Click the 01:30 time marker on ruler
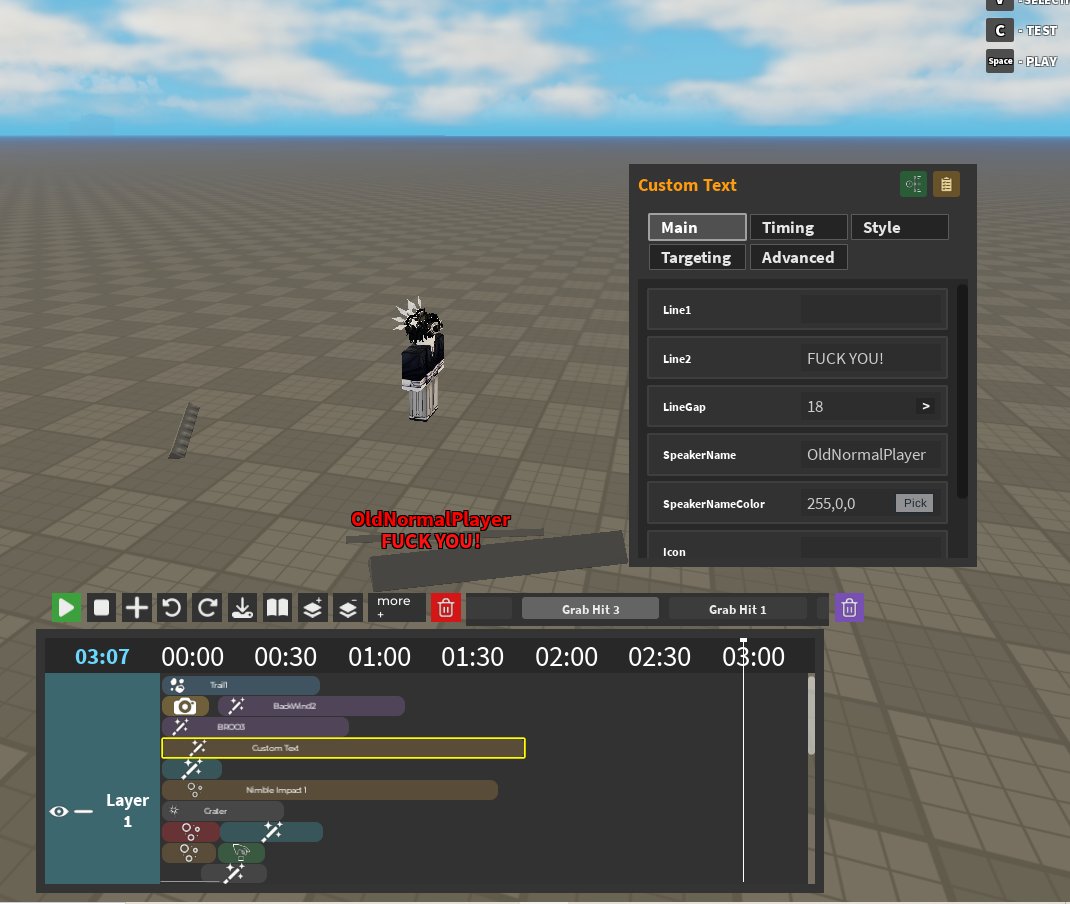The image size is (1070, 904). (472, 656)
